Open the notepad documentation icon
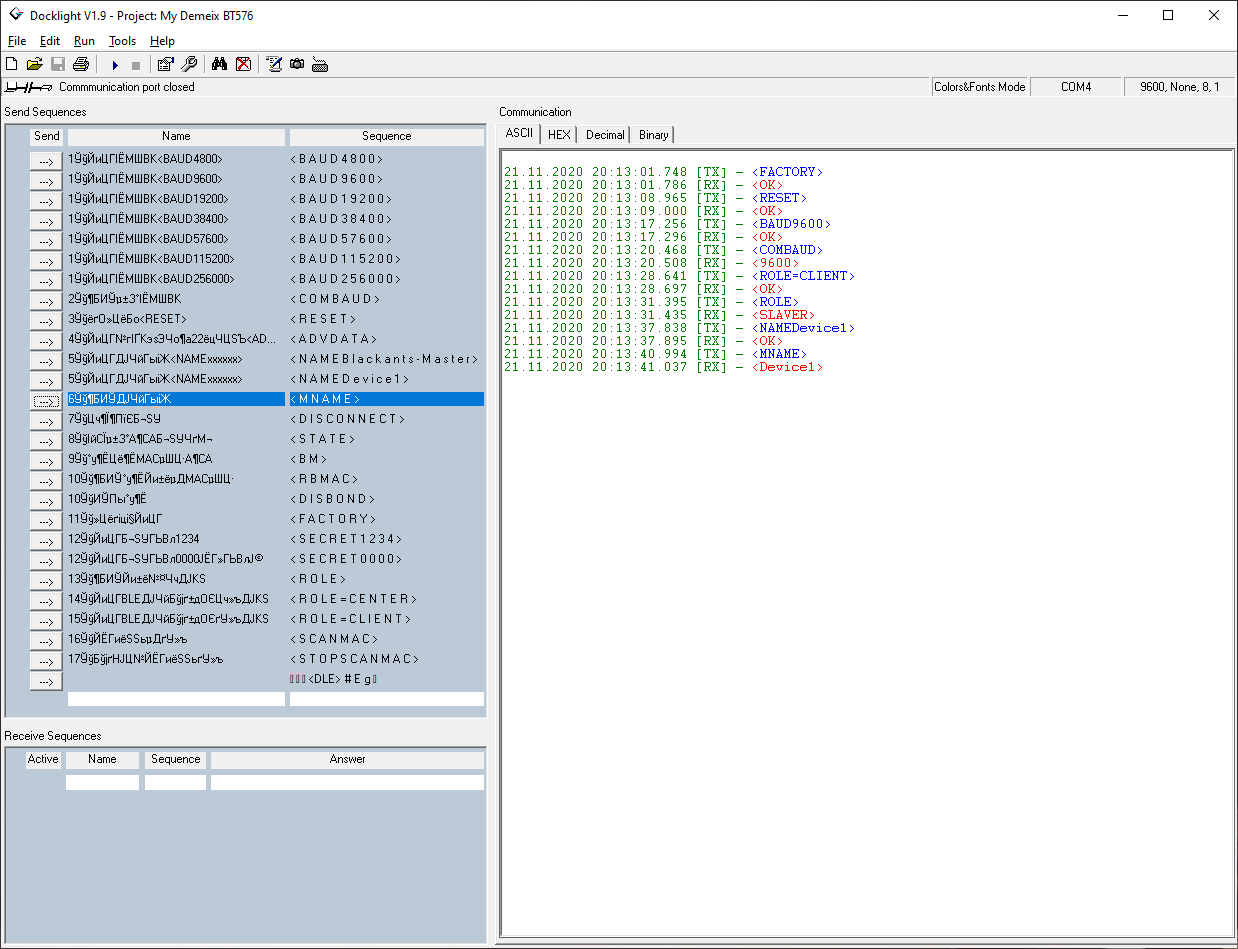Screen dimensions: 1238x949 coord(274,64)
